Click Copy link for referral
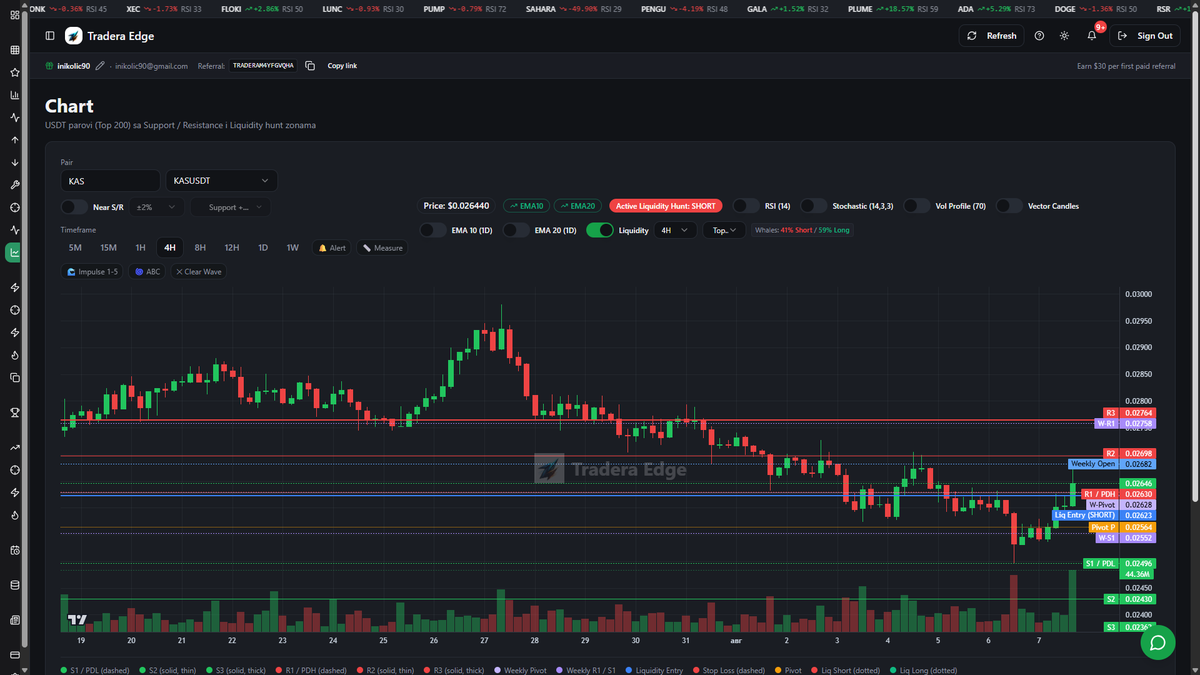Image resolution: width=1200 pixels, height=675 pixels. coord(342,66)
